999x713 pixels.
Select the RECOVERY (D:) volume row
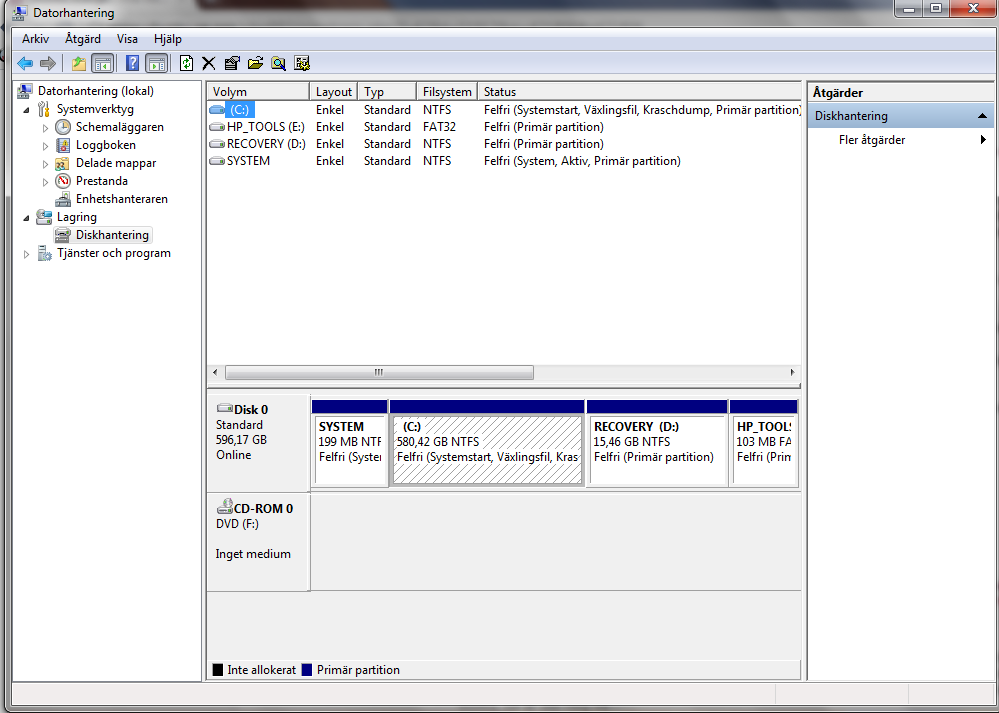click(504, 144)
